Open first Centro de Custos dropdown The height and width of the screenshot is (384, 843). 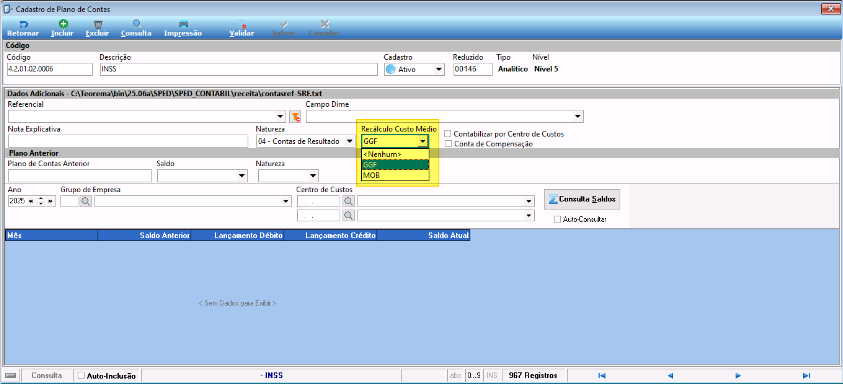click(529, 201)
